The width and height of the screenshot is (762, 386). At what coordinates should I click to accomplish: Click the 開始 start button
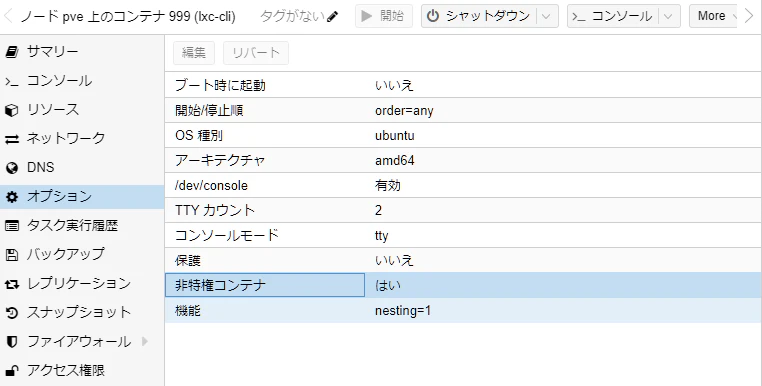click(384, 16)
